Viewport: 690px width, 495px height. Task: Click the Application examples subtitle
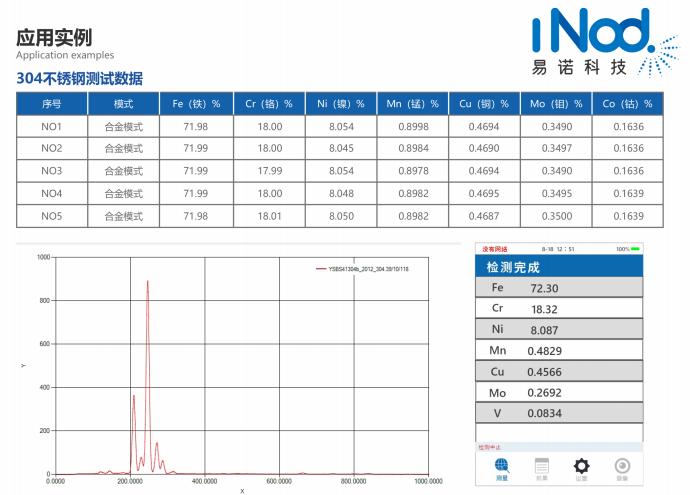[x=65, y=55]
